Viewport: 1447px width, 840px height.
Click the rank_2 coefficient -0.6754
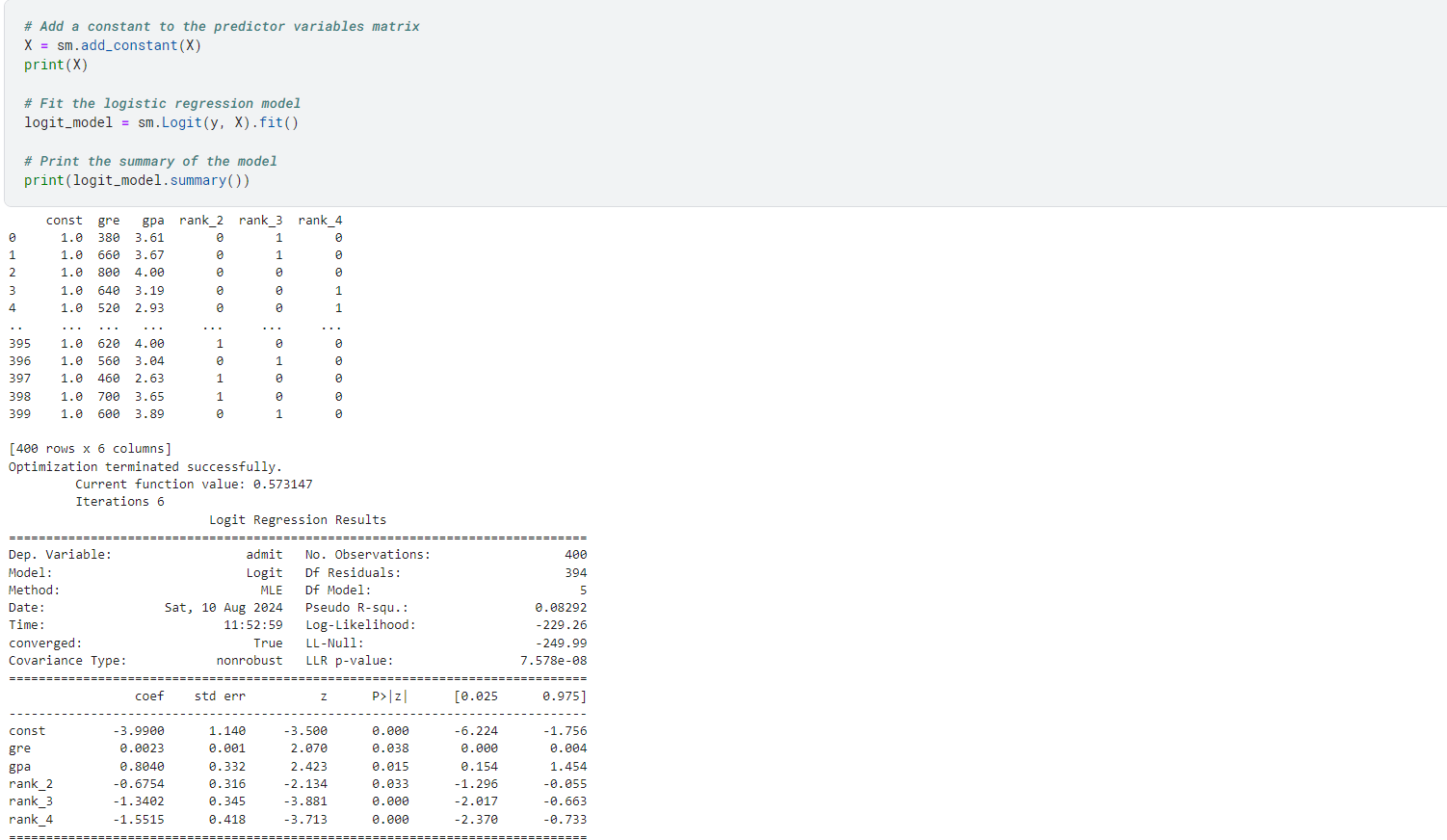click(139, 784)
